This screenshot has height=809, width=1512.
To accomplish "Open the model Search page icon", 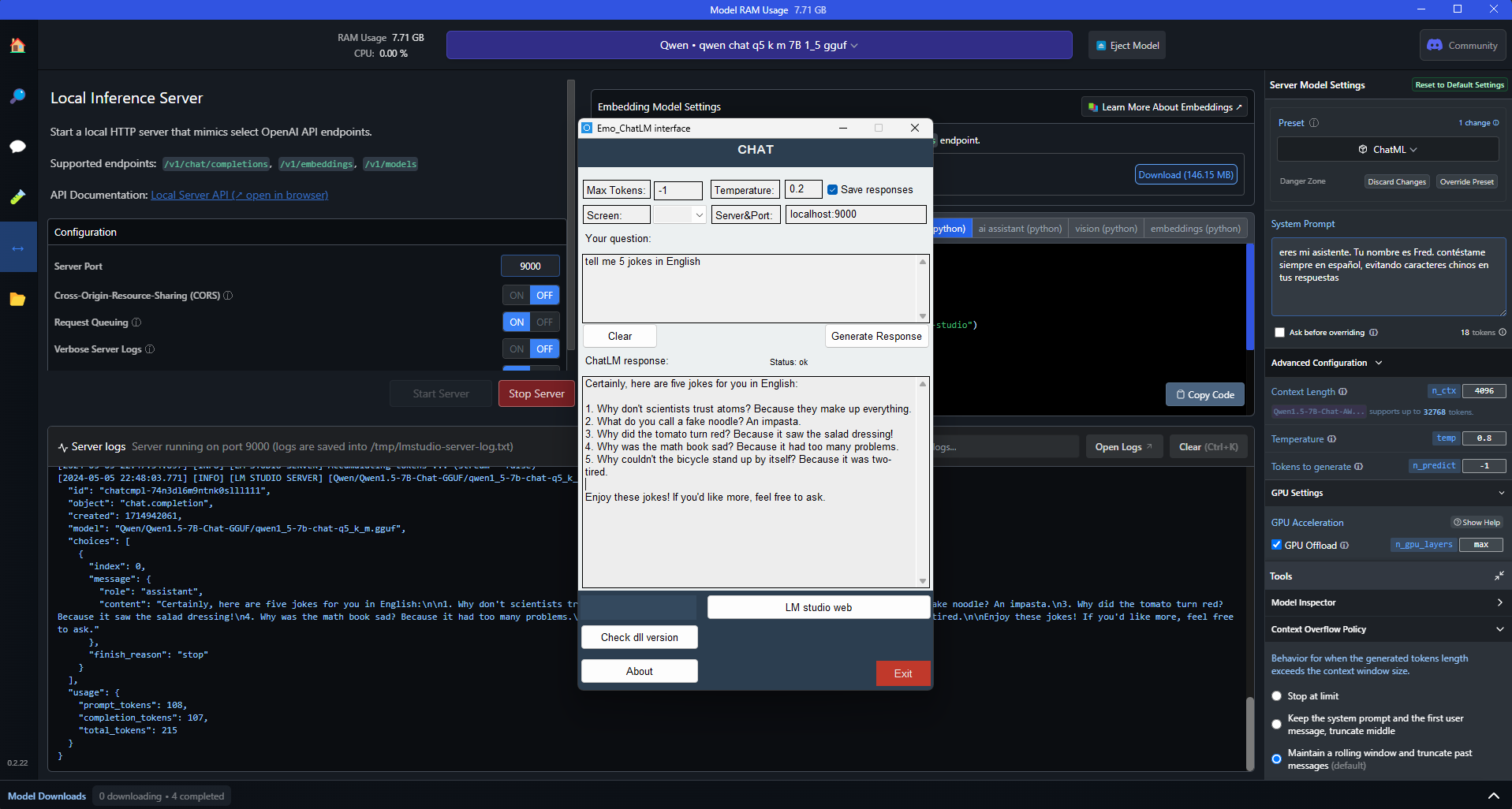I will [x=17, y=96].
